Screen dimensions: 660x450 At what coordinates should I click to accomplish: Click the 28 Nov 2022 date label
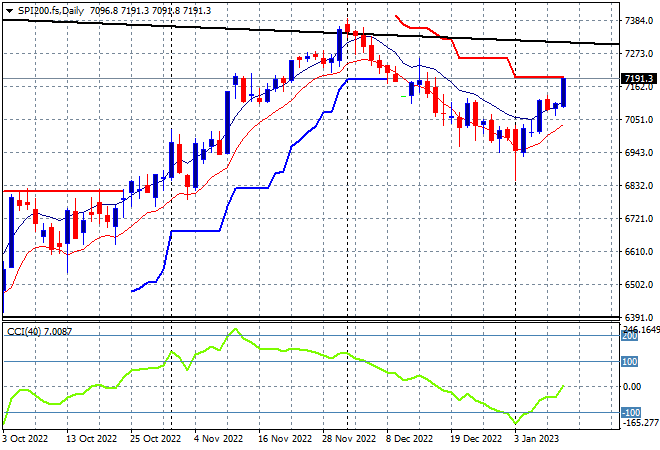click(x=349, y=439)
